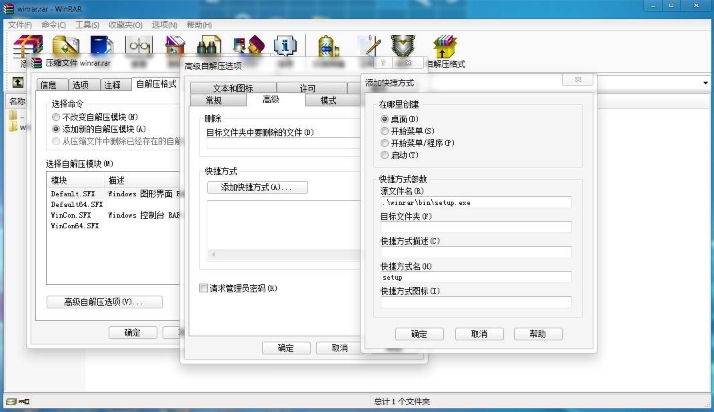Click 确定 in 高级自解压选项 dialog
Image resolution: width=714 pixels, height=412 pixels.
286,348
